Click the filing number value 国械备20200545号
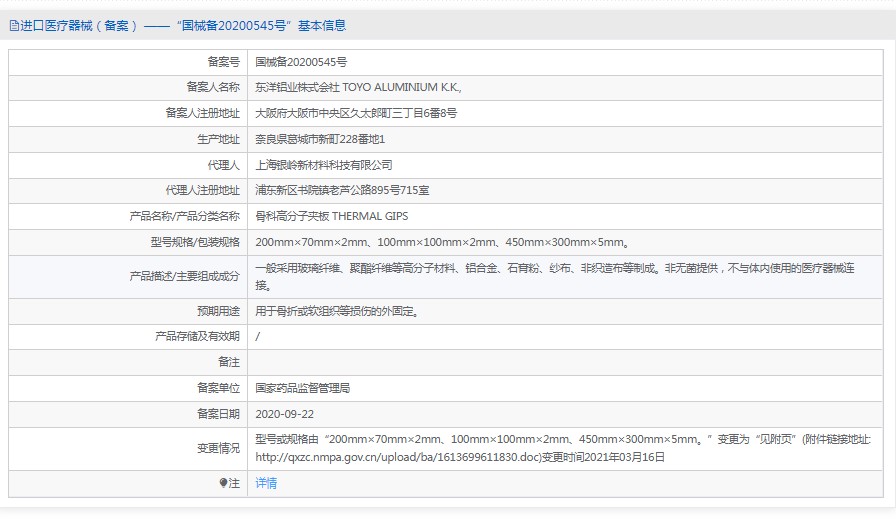This screenshot has width=896, height=523. (301, 62)
